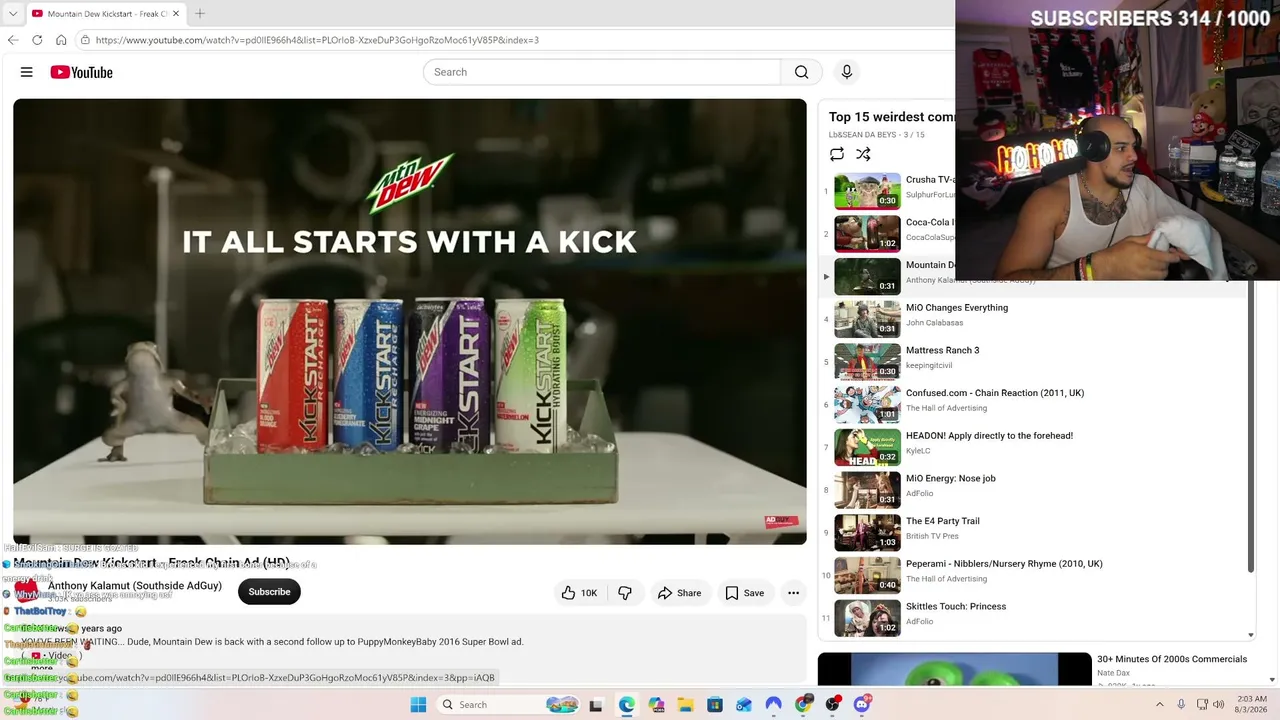Click the YouTube search magnifier button
This screenshot has width=1280, height=720.
pyautogui.click(x=801, y=72)
